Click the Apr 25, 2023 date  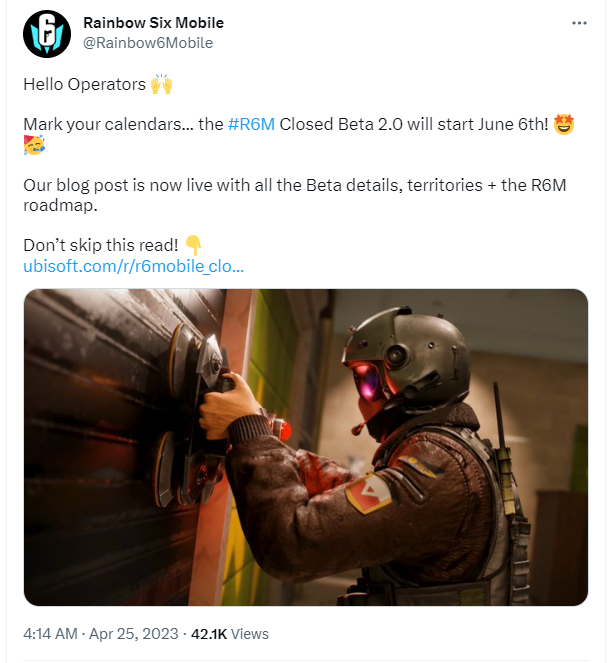(x=134, y=634)
